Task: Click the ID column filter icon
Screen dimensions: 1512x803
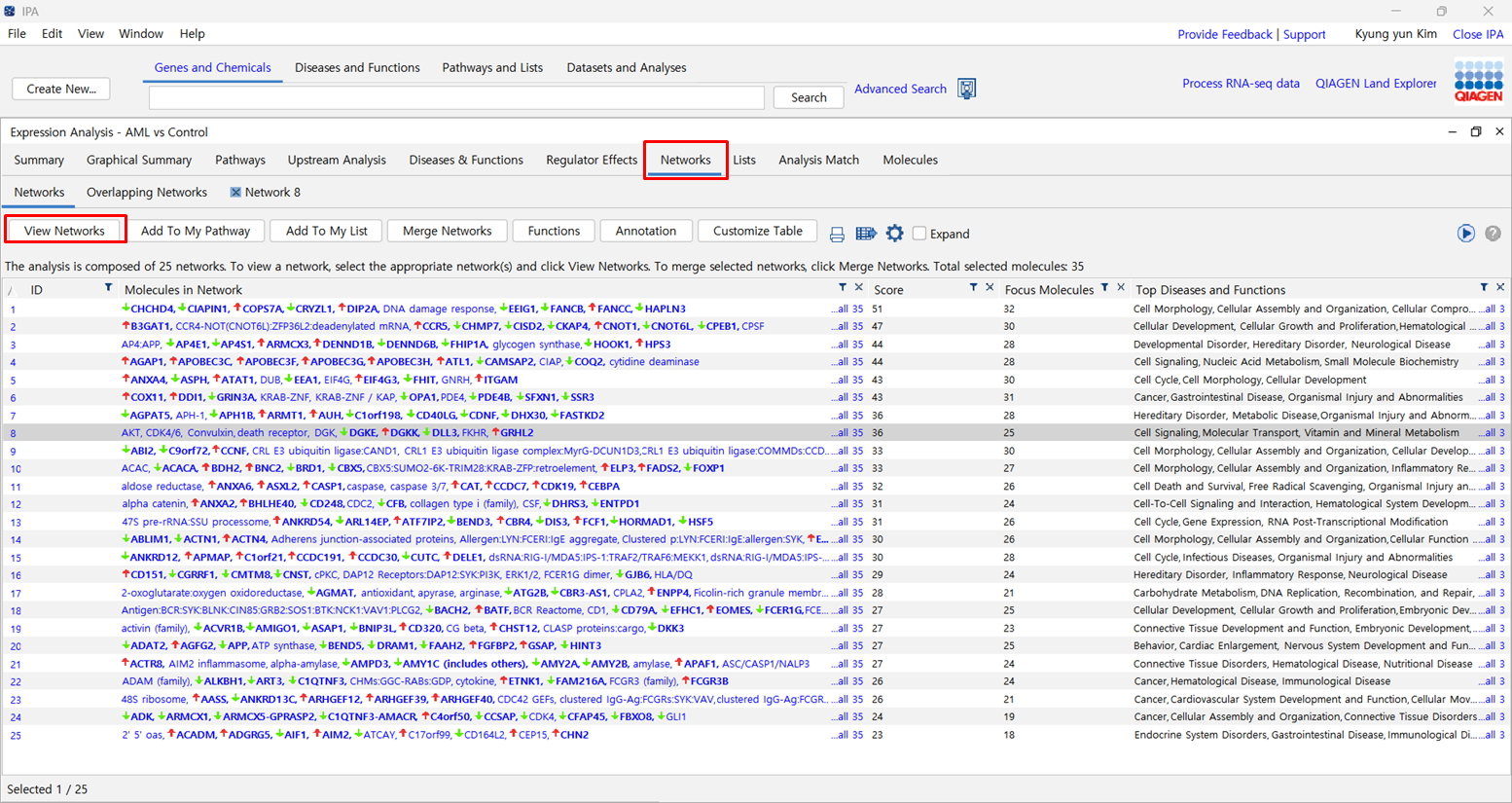Action: coord(108,288)
